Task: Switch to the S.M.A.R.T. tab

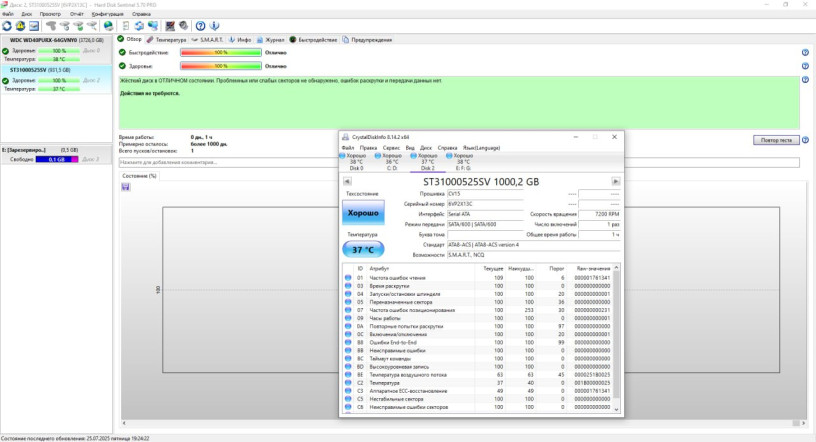Action: 208,40
